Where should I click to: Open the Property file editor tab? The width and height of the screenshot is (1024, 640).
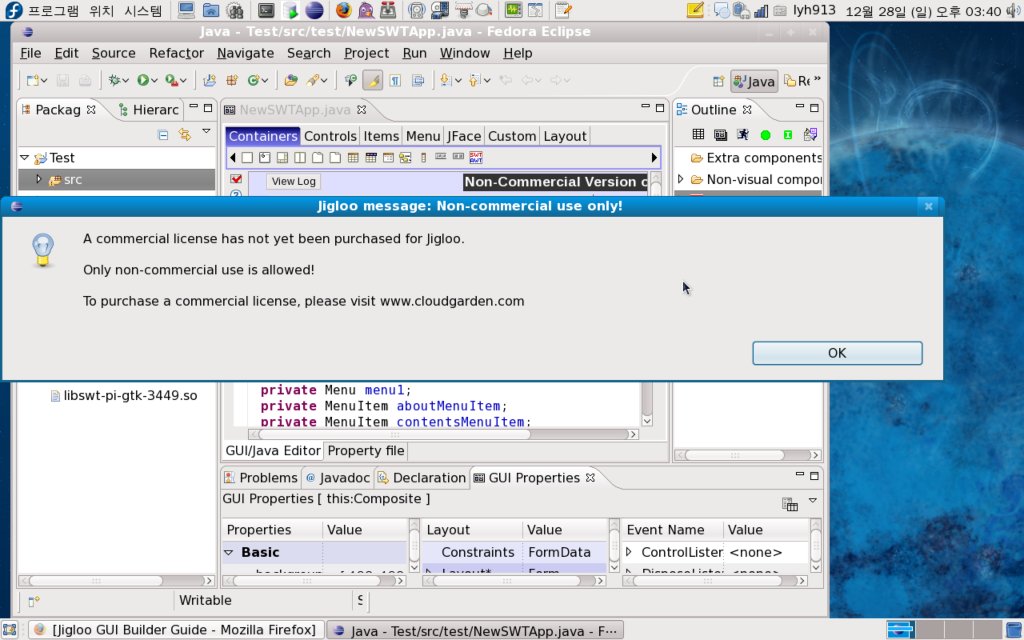tap(366, 451)
